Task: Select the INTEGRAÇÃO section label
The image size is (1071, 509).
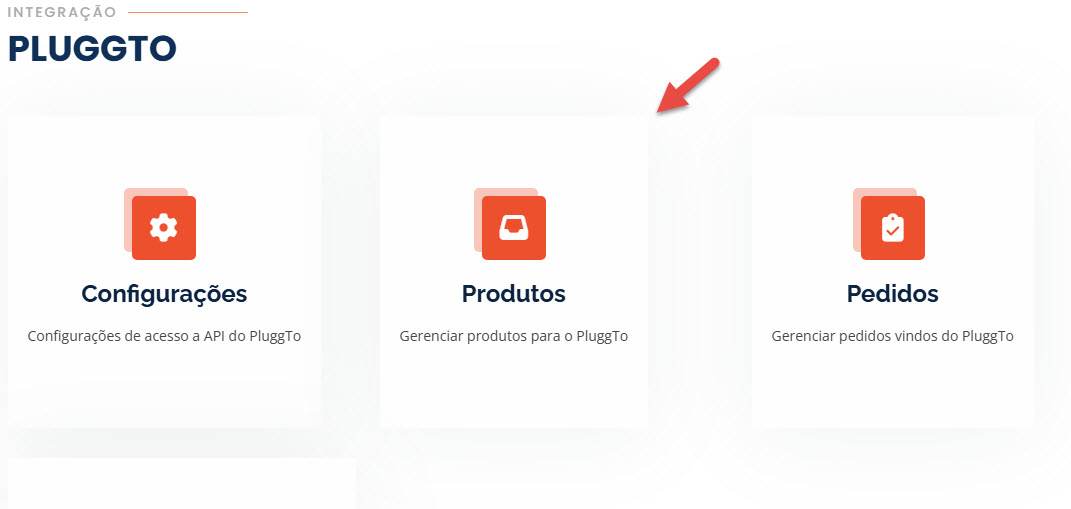Action: (x=62, y=12)
